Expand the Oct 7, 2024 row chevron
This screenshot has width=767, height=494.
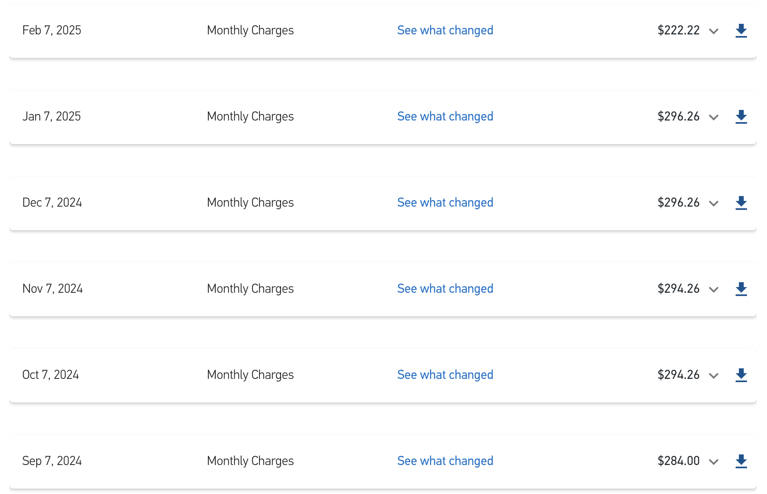[x=714, y=376]
